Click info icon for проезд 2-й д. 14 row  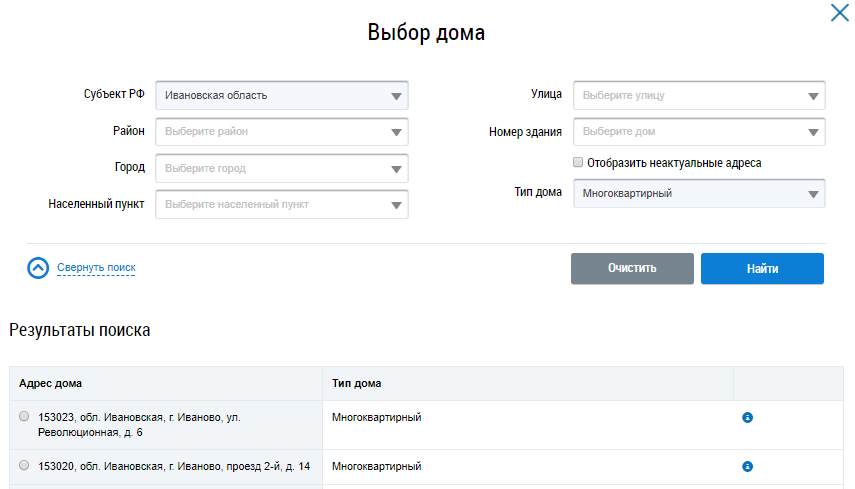click(x=747, y=466)
